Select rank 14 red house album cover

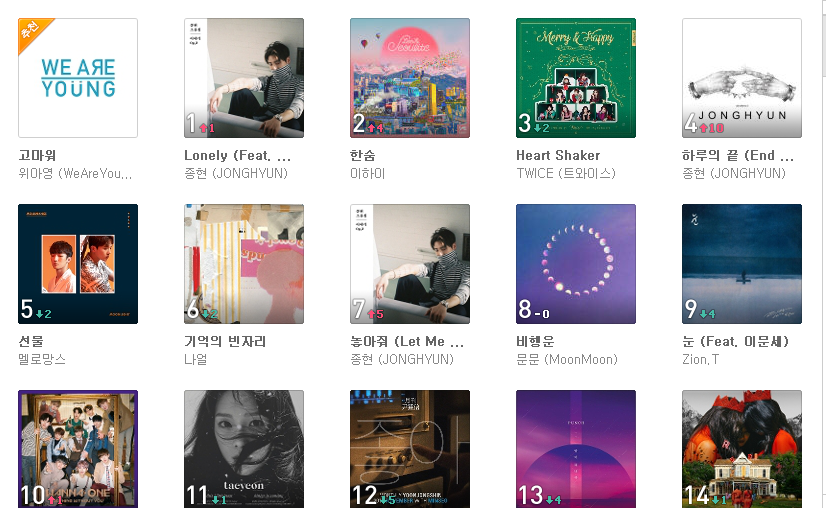[x=742, y=449]
